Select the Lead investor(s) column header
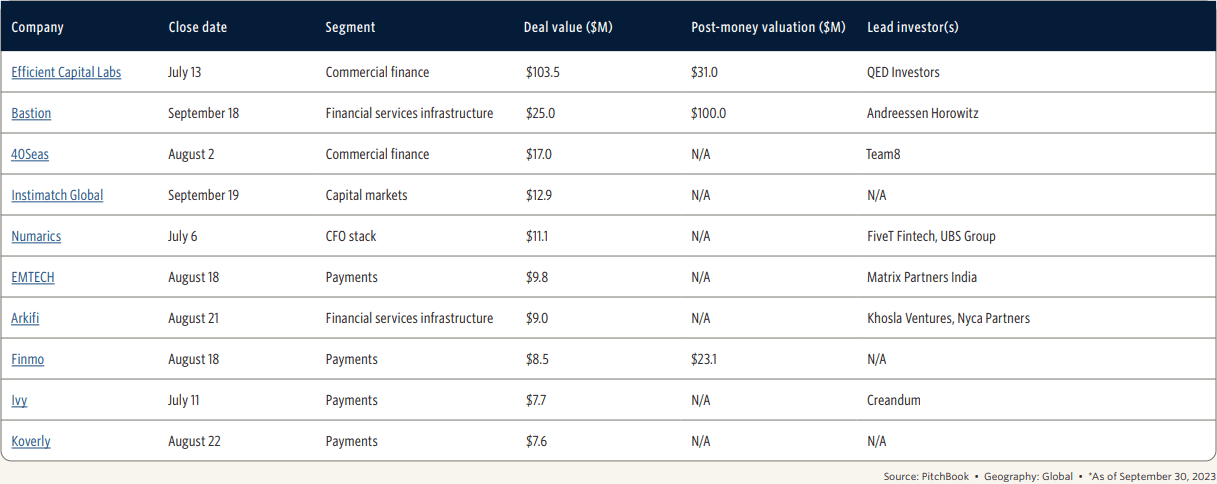 point(913,27)
